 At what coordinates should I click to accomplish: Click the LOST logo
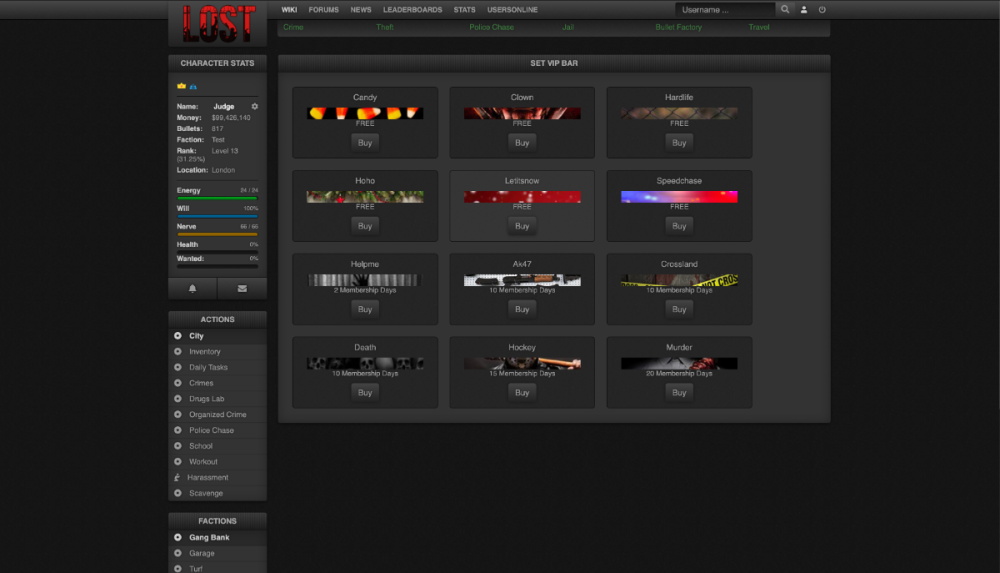tap(218, 23)
